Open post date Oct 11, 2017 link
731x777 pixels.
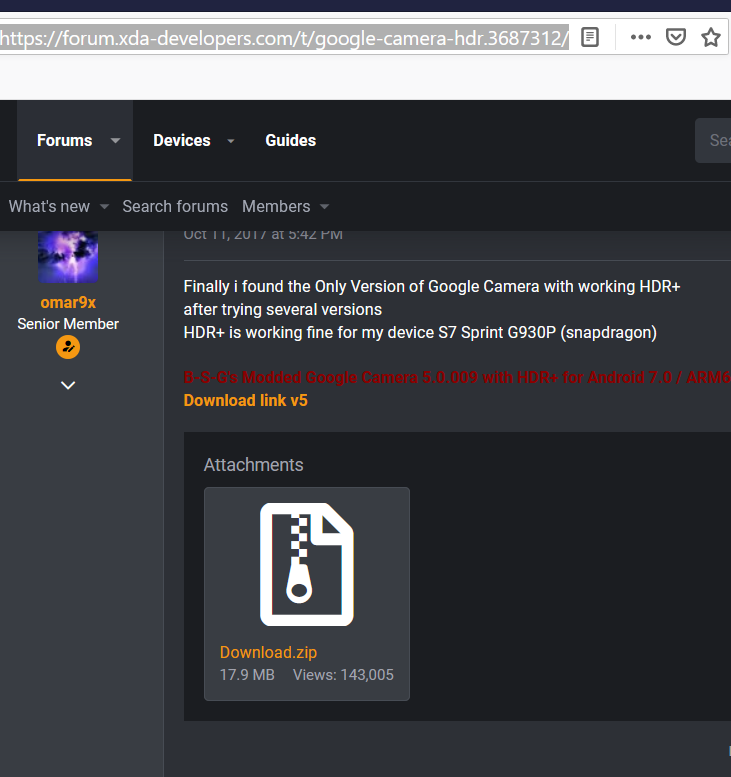coord(263,235)
